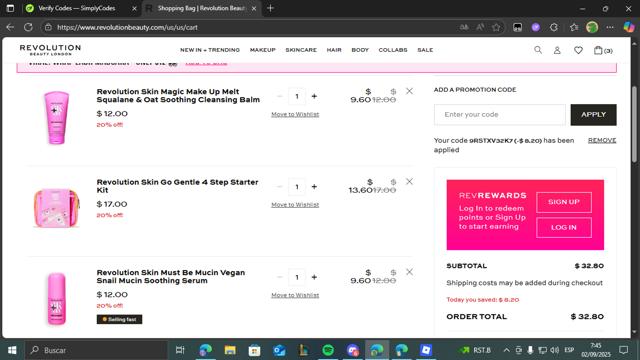Open Outlook from taskbar
Screen dimensions: 640x360
(x=279, y=350)
